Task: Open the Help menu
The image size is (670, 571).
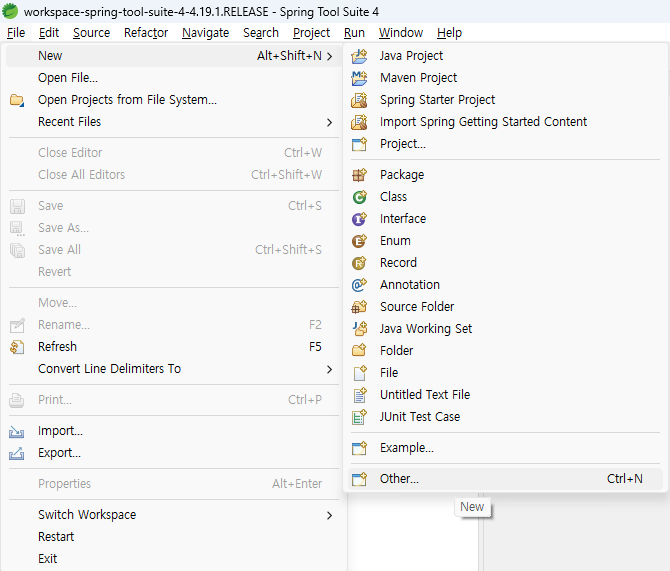Action: point(449,33)
